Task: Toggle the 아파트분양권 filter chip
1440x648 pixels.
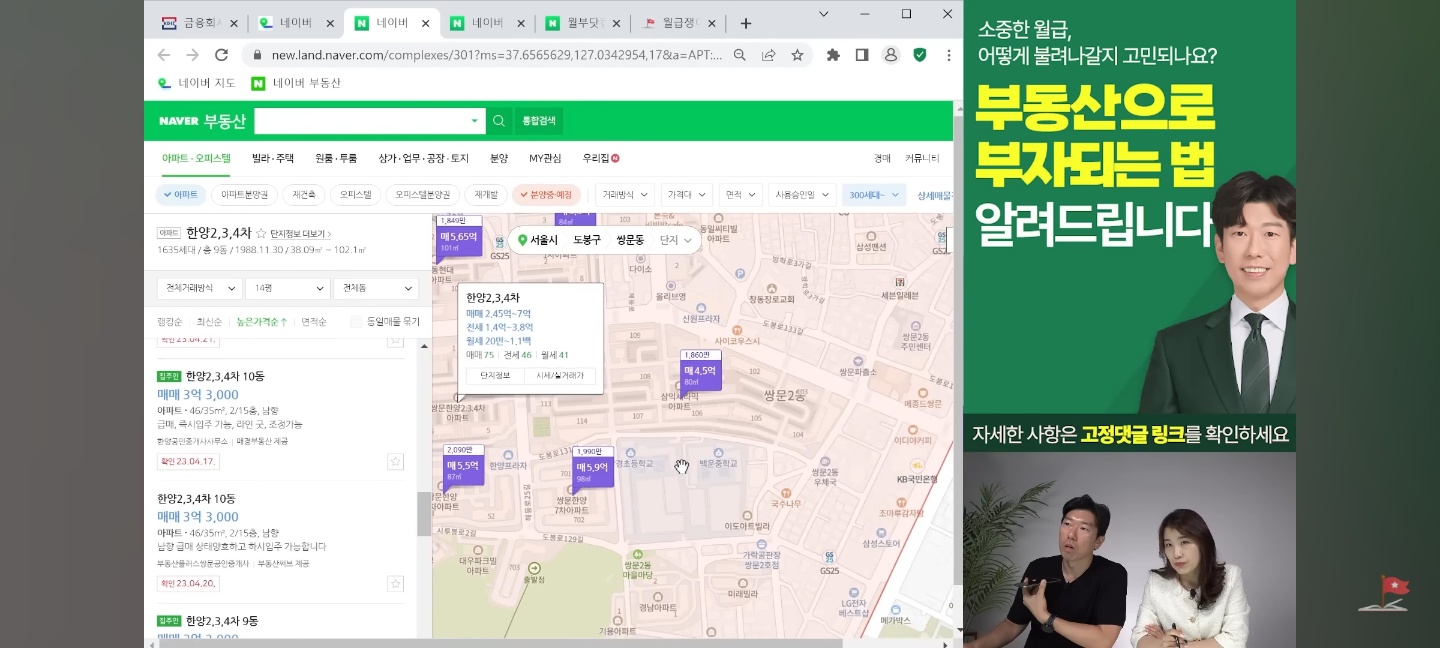Action: (244, 195)
